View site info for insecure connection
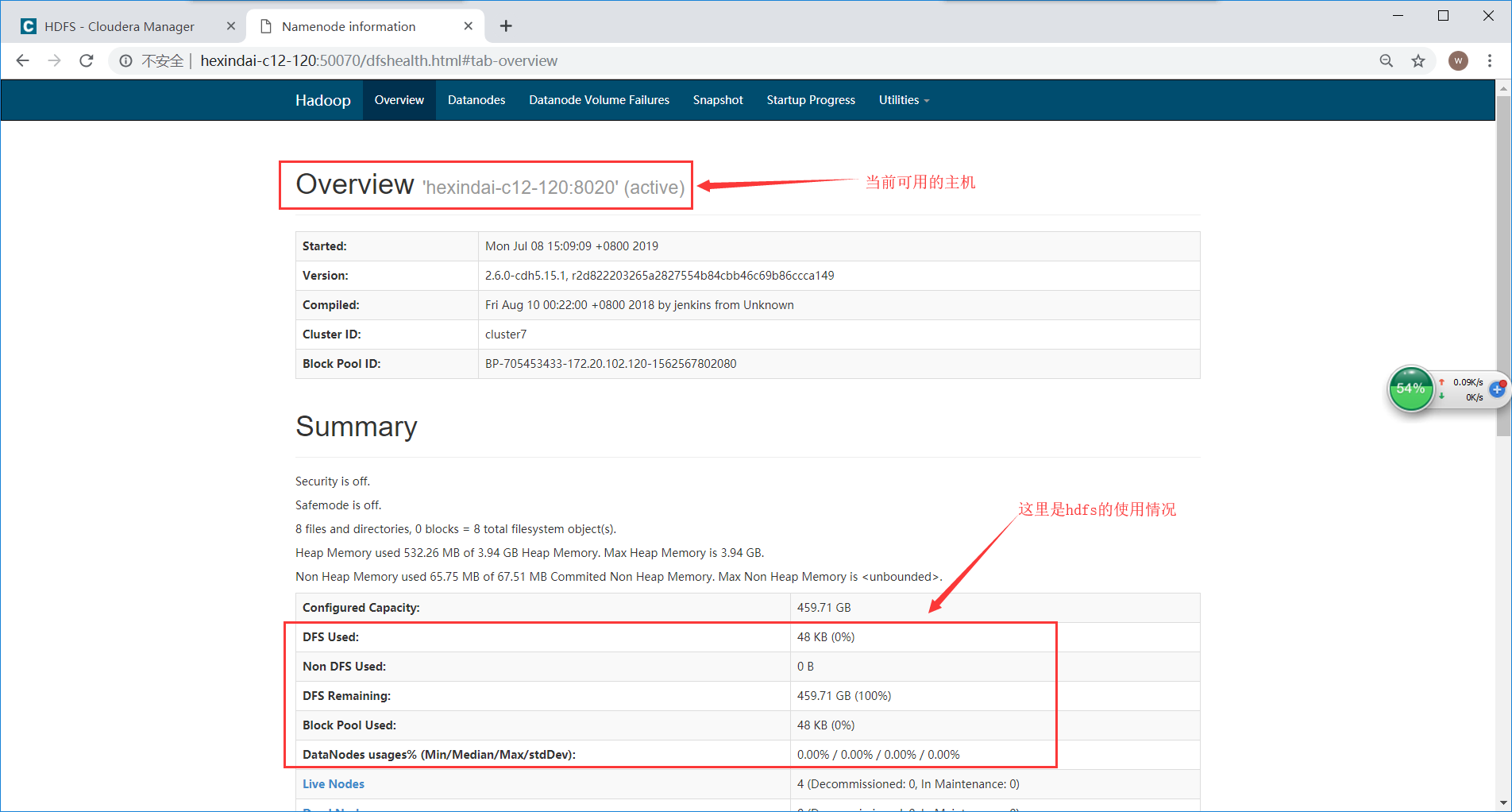The height and width of the screenshot is (812, 1512). 125,60
